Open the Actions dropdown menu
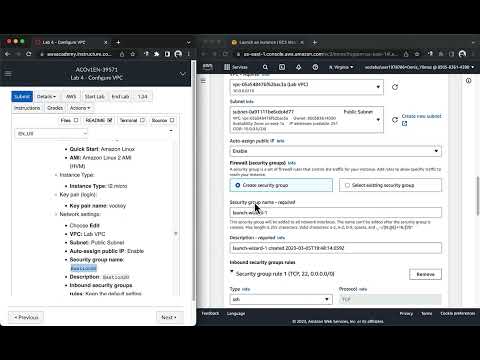The width and height of the screenshot is (480, 360). click(x=80, y=108)
